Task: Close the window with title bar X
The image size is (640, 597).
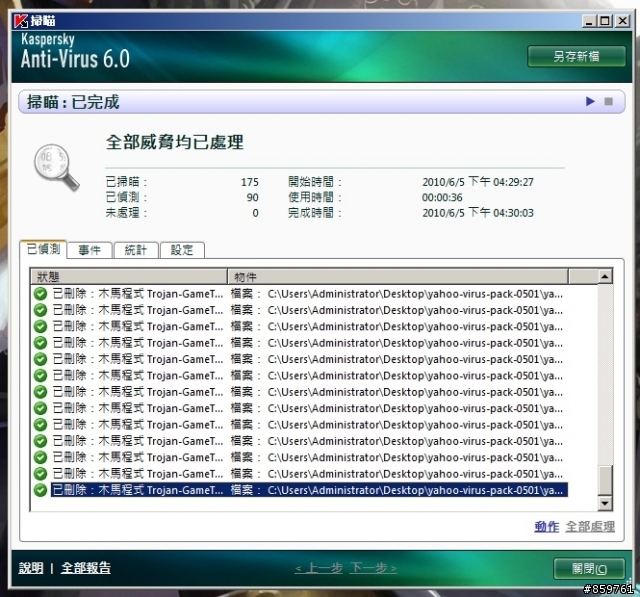Action: coord(622,21)
